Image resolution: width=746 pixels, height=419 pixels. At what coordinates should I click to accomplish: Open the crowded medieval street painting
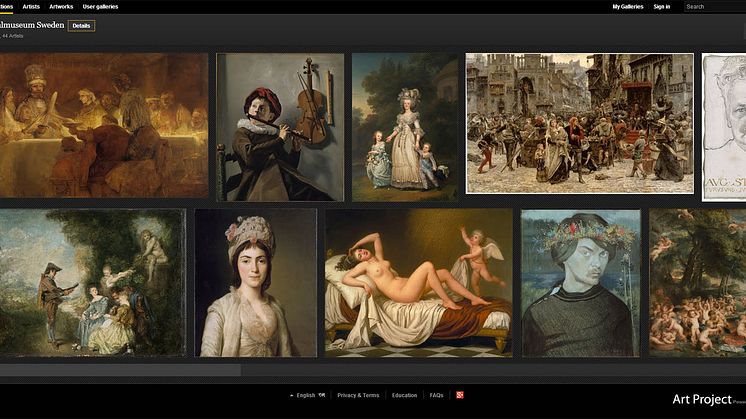[x=579, y=123]
